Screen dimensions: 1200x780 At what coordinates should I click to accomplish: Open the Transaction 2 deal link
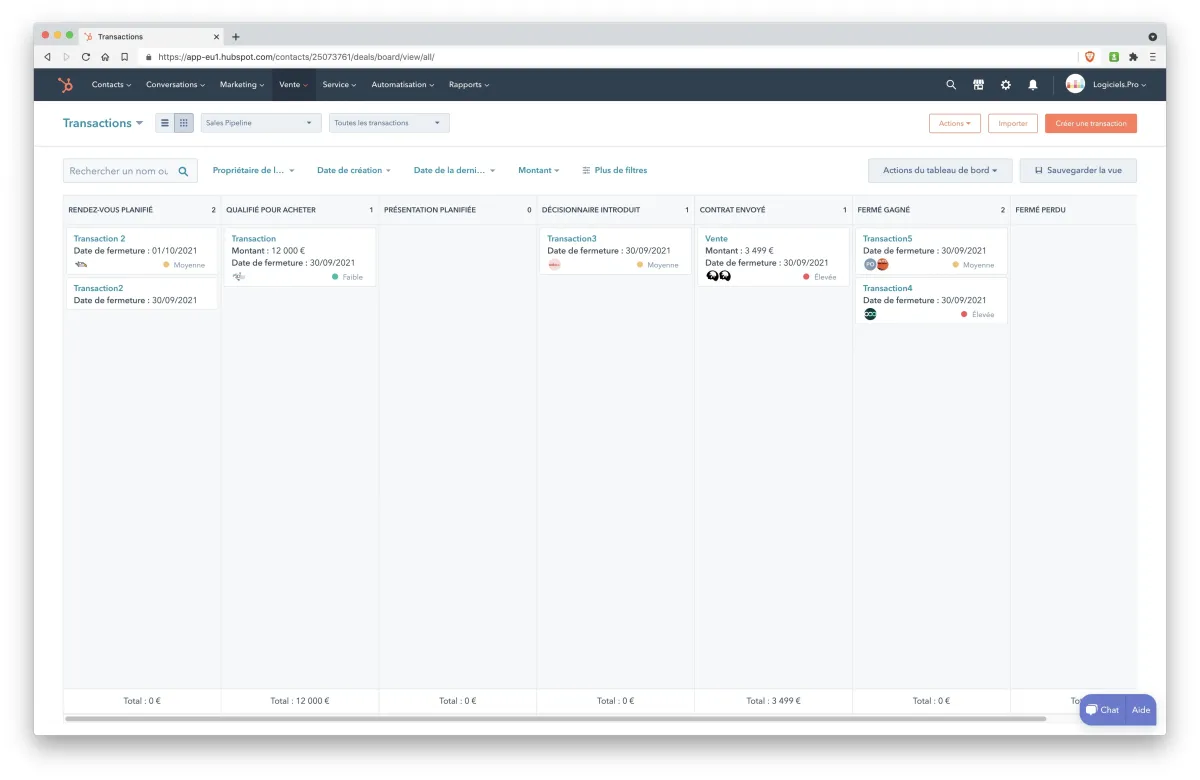coord(100,239)
